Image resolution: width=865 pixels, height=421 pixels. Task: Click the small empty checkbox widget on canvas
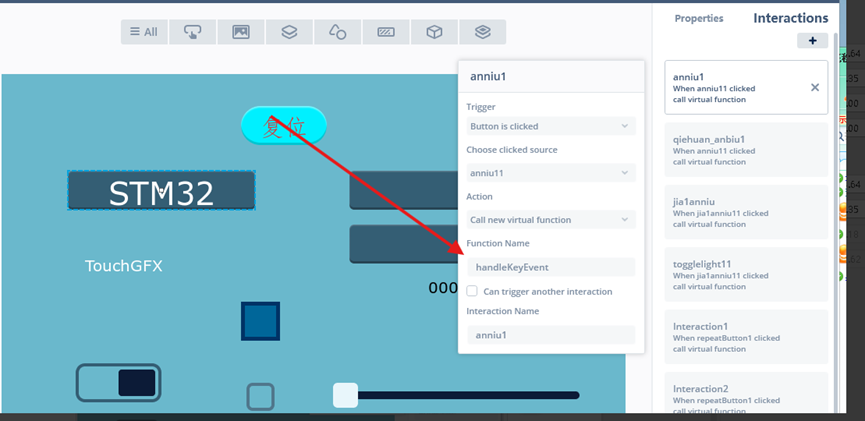tap(260, 397)
